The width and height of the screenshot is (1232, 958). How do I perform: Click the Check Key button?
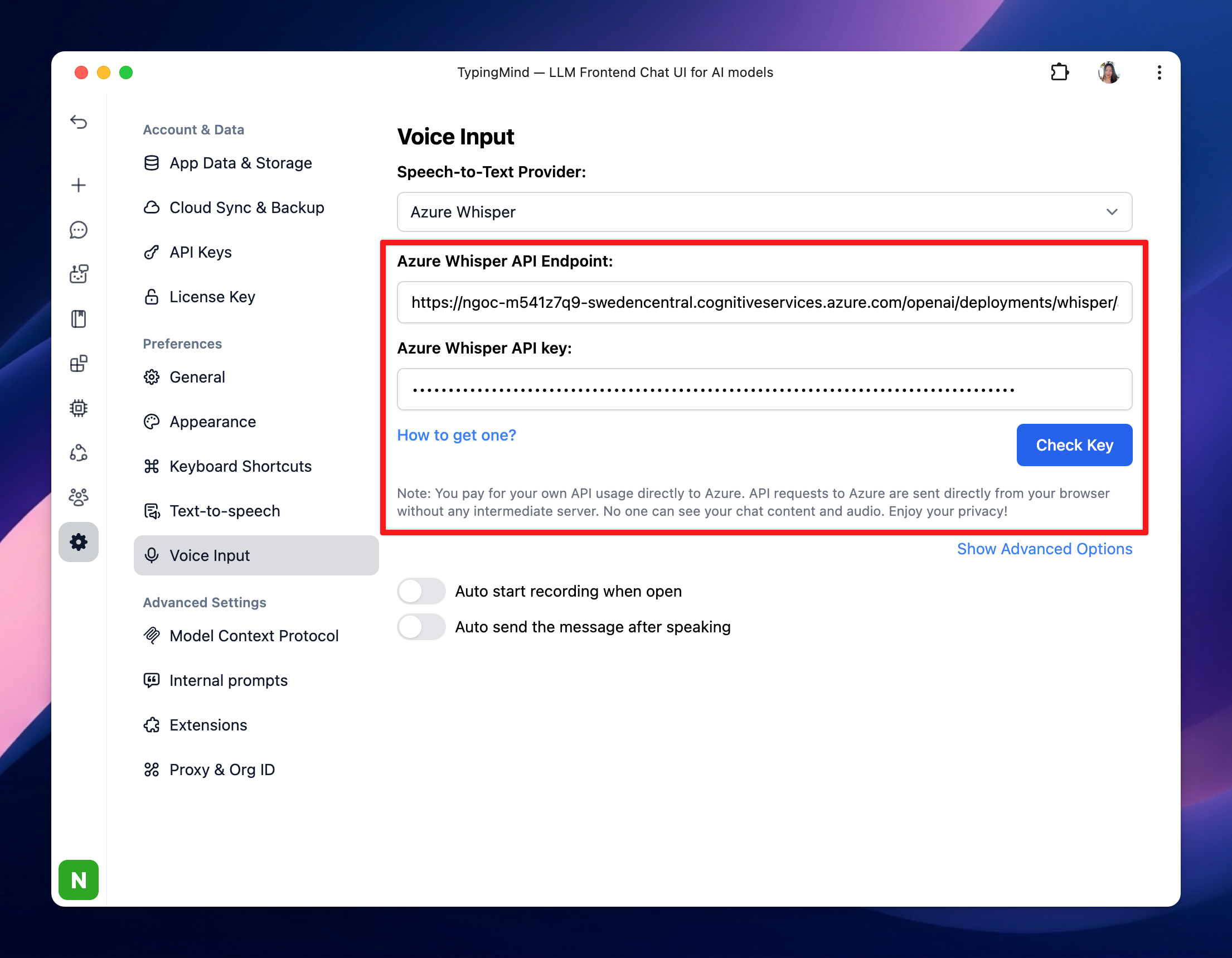(x=1074, y=445)
